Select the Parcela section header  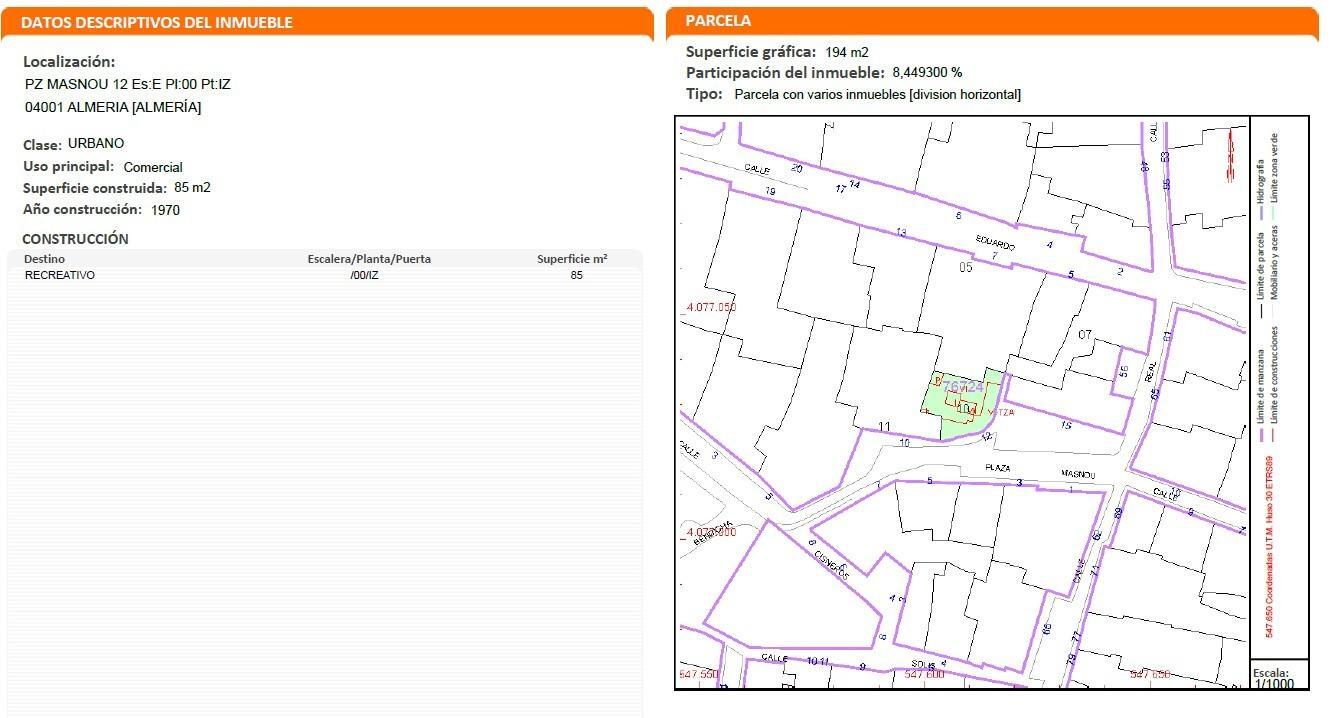click(718, 21)
